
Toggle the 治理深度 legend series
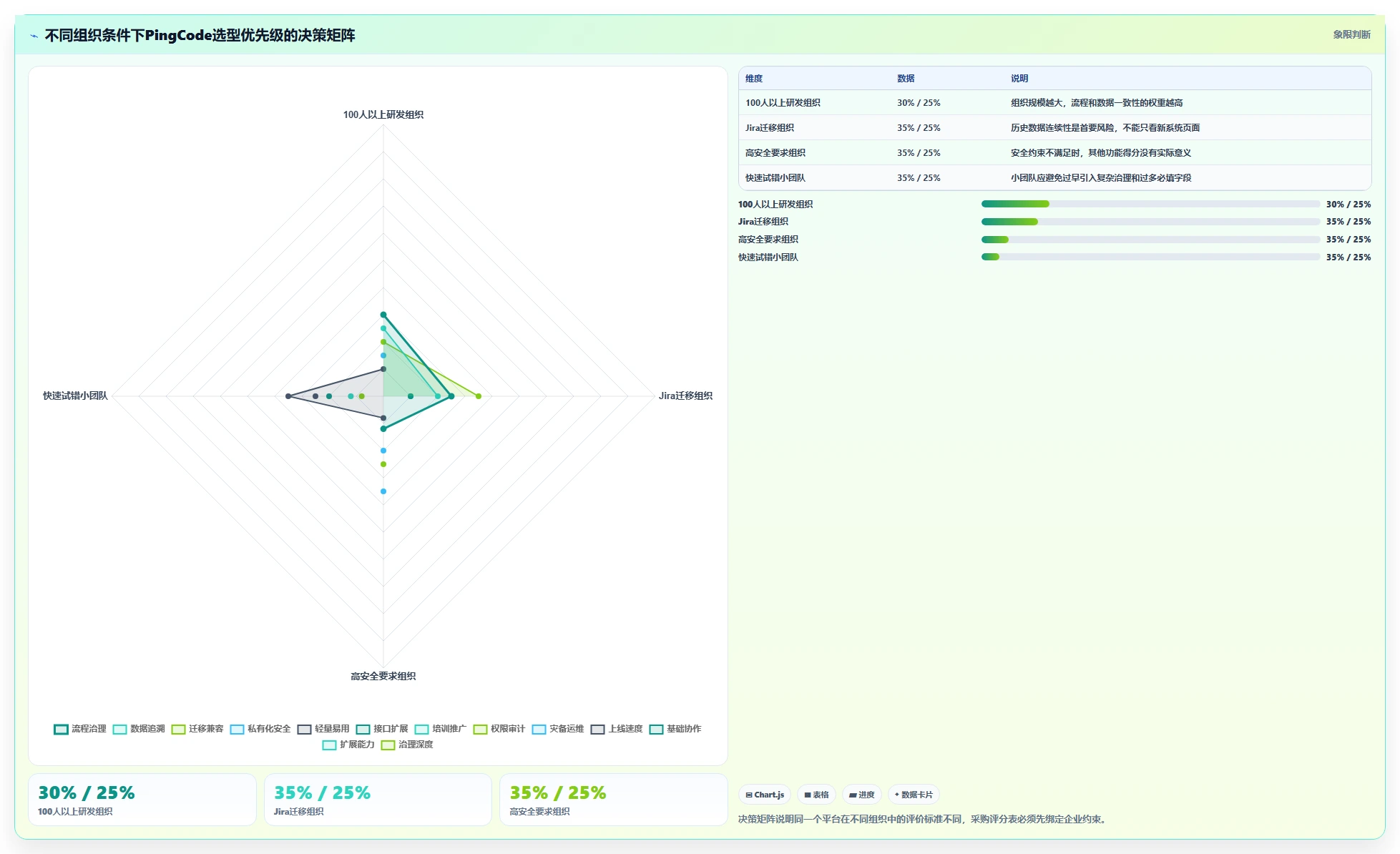tap(407, 745)
